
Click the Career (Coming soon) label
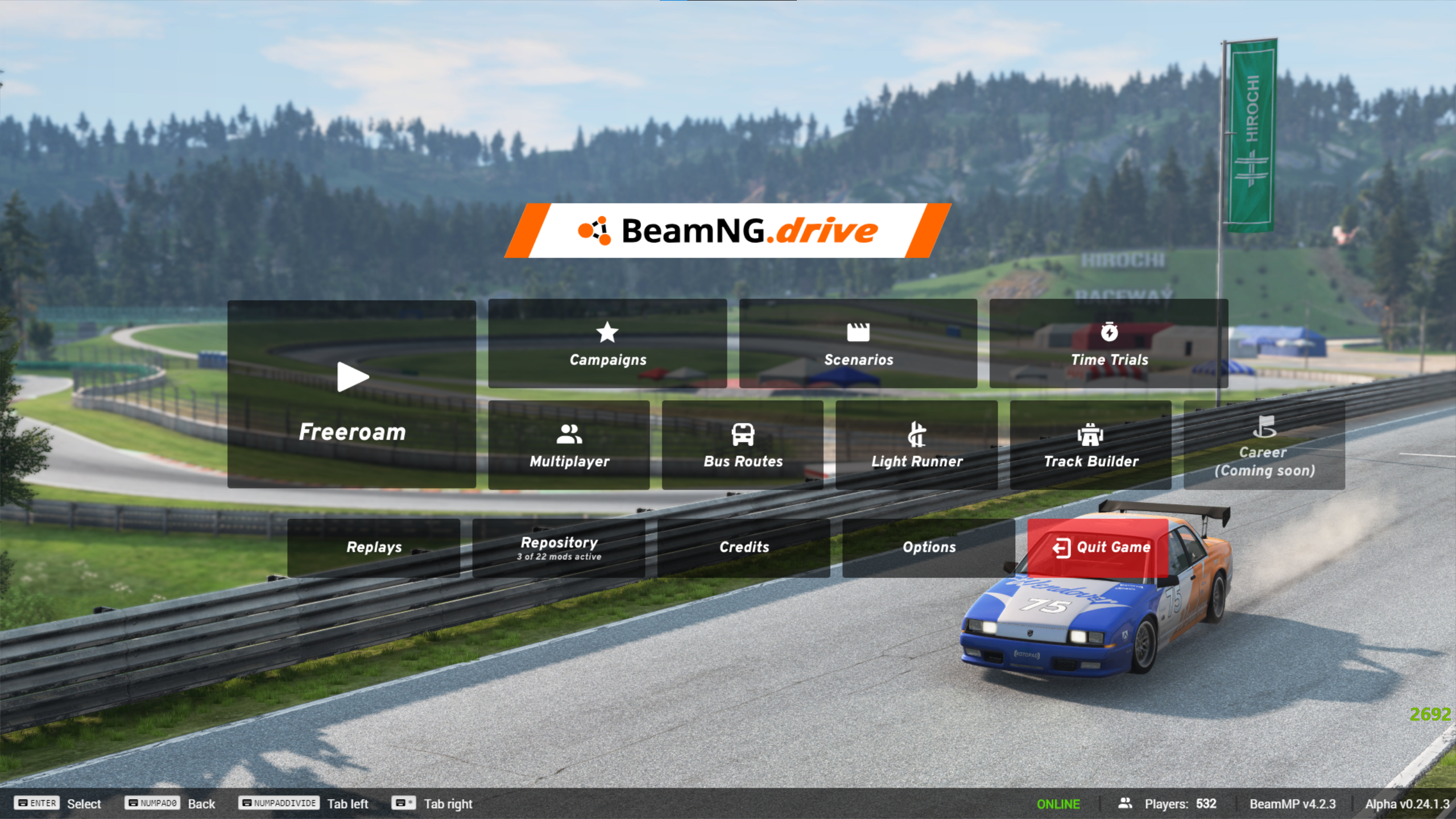pos(1264,461)
